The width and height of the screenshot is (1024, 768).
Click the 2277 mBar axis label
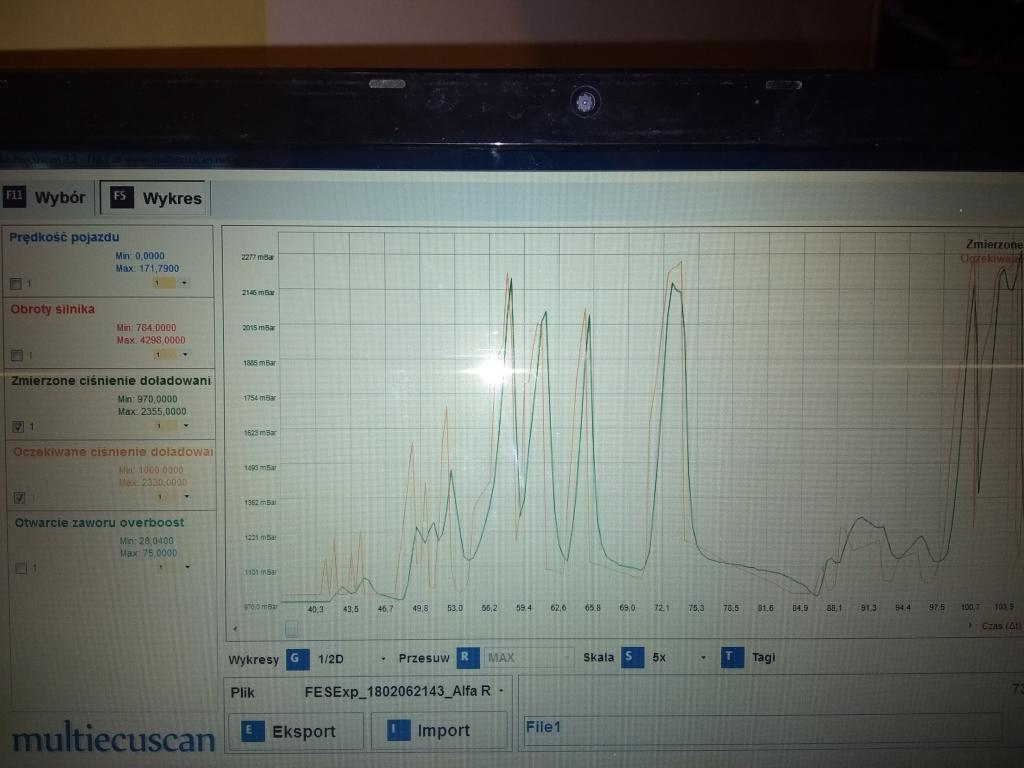[257, 257]
